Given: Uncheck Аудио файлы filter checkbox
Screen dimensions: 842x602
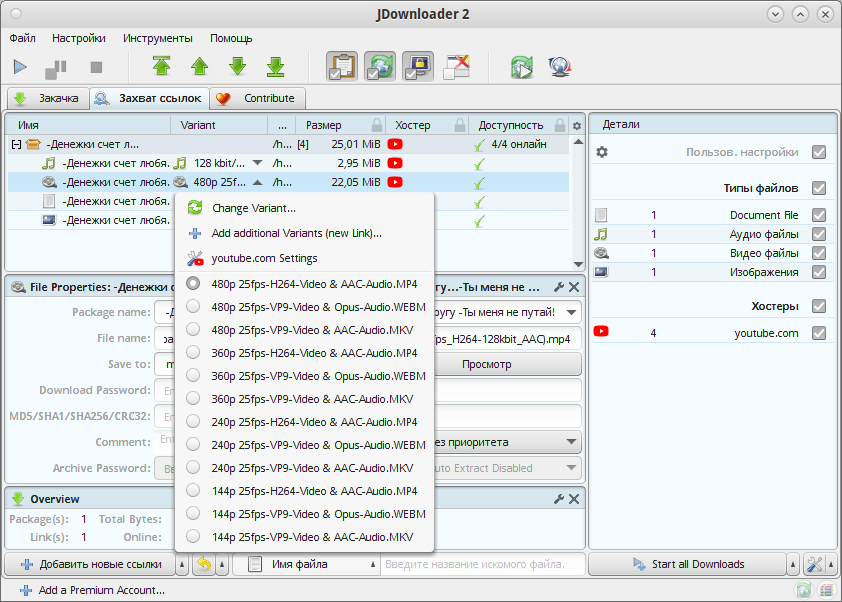Looking at the screenshot, I should tap(819, 234).
